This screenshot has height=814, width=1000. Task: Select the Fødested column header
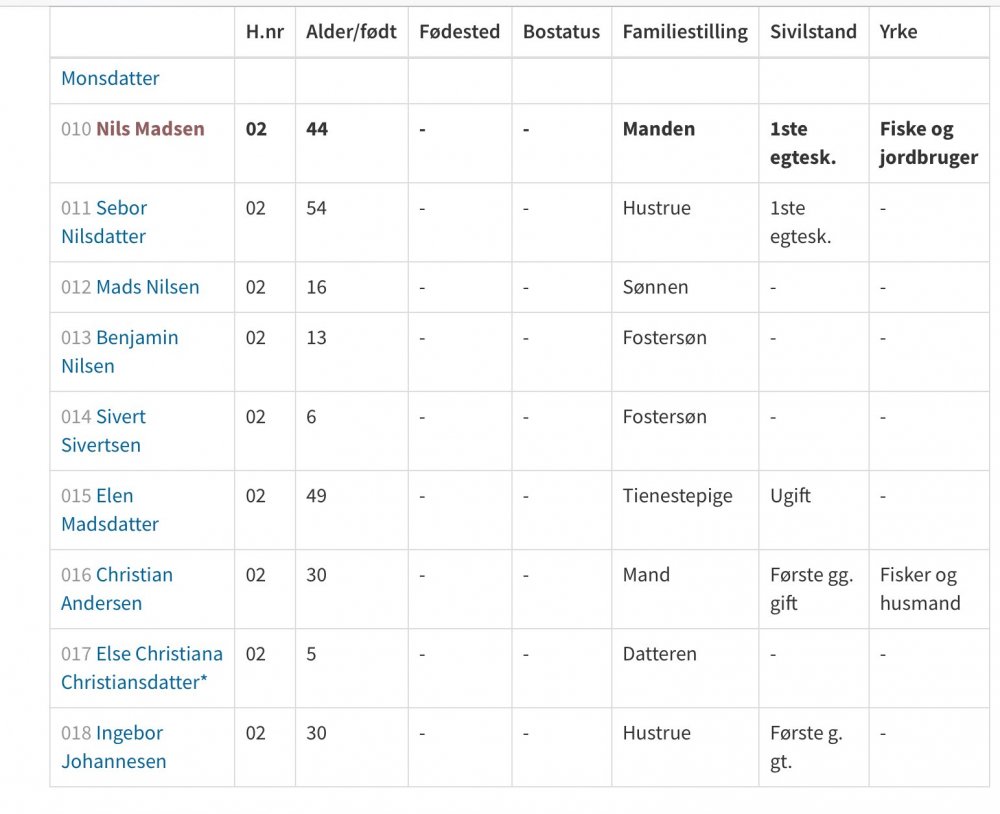click(x=459, y=32)
